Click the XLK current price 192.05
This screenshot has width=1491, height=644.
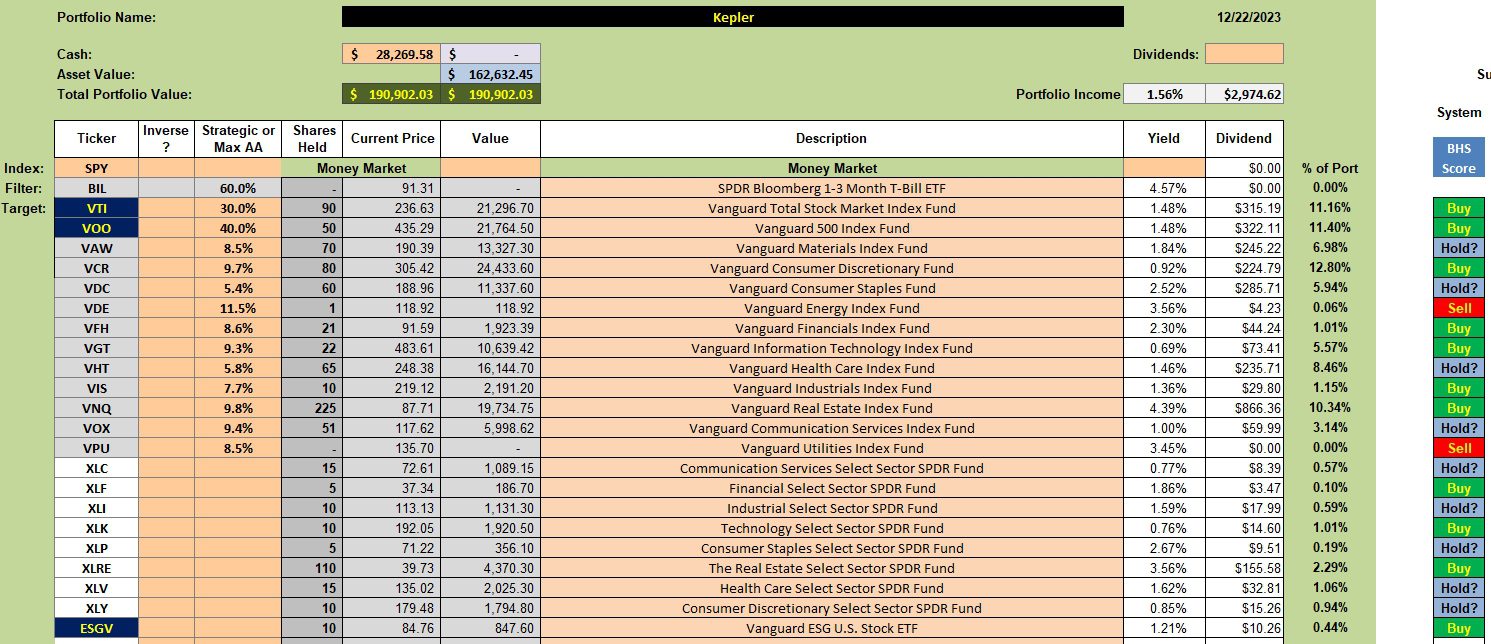point(391,528)
